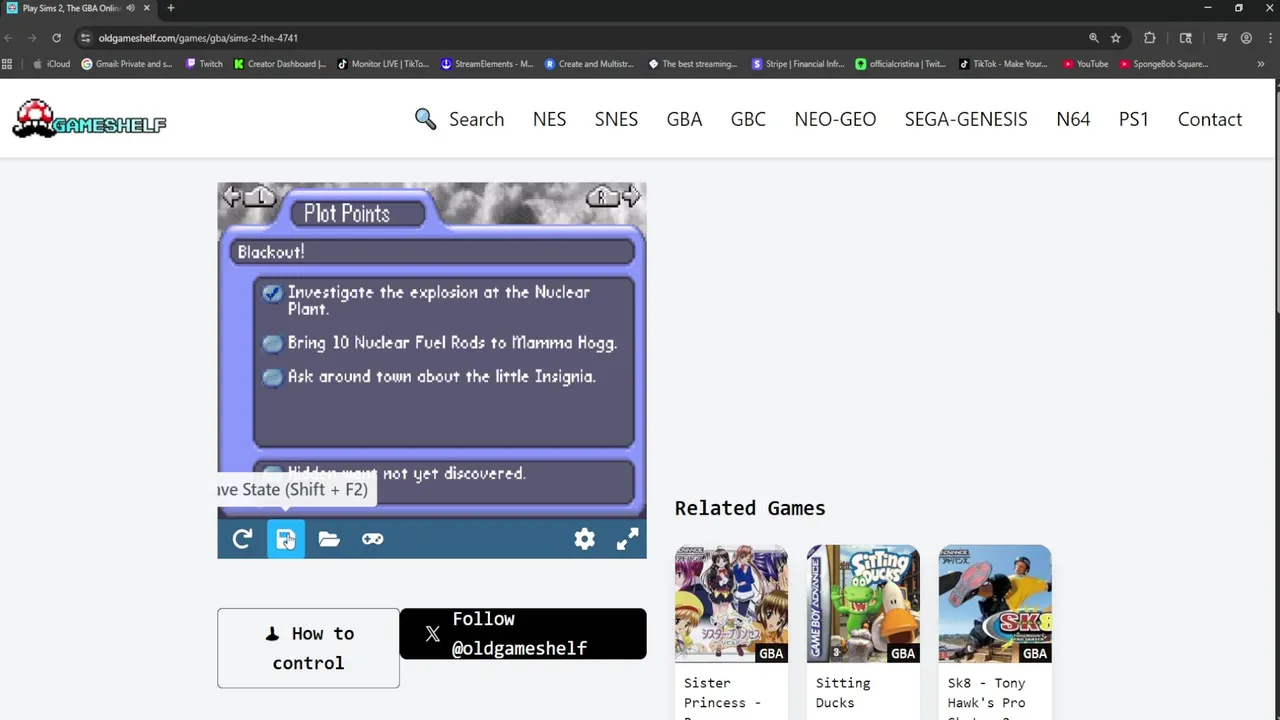Open the Monitor LIVE TikTok bookmark
Screen dimensions: 1280x720
[x=383, y=64]
